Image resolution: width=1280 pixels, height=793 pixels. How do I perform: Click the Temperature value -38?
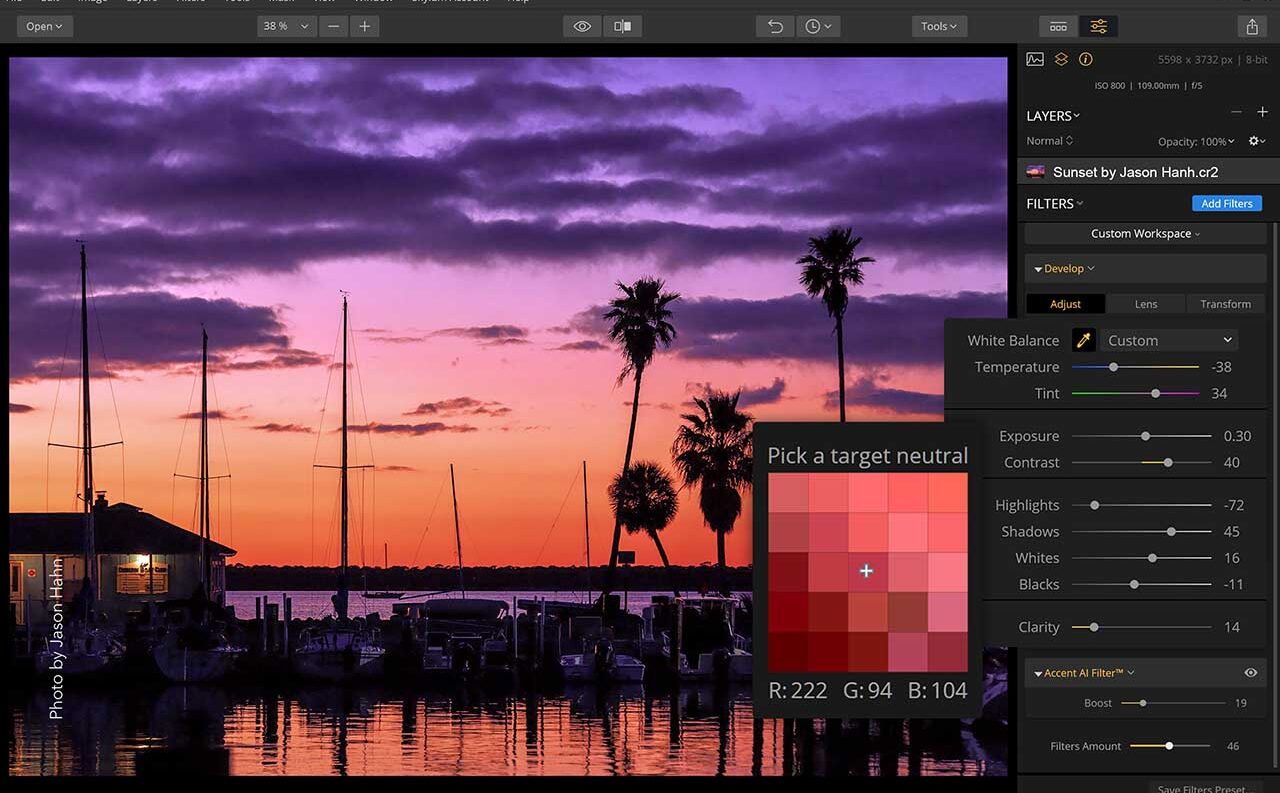(x=1221, y=367)
